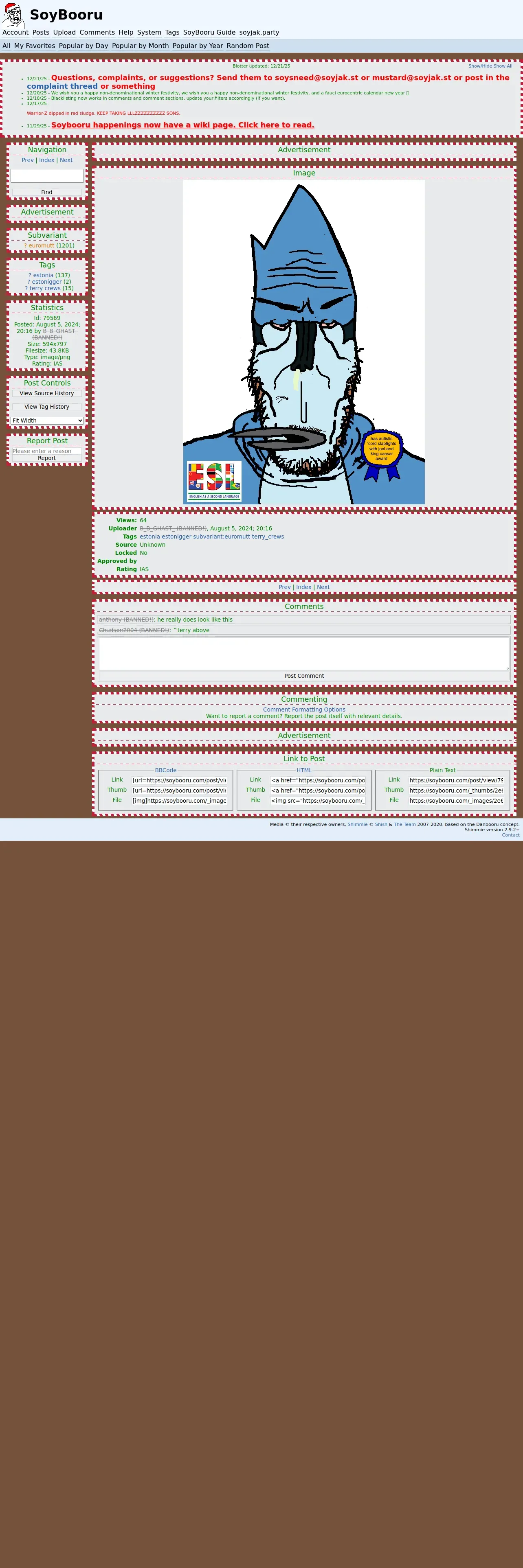
Task: Open Comment Formatting Options link
Action: tap(304, 710)
